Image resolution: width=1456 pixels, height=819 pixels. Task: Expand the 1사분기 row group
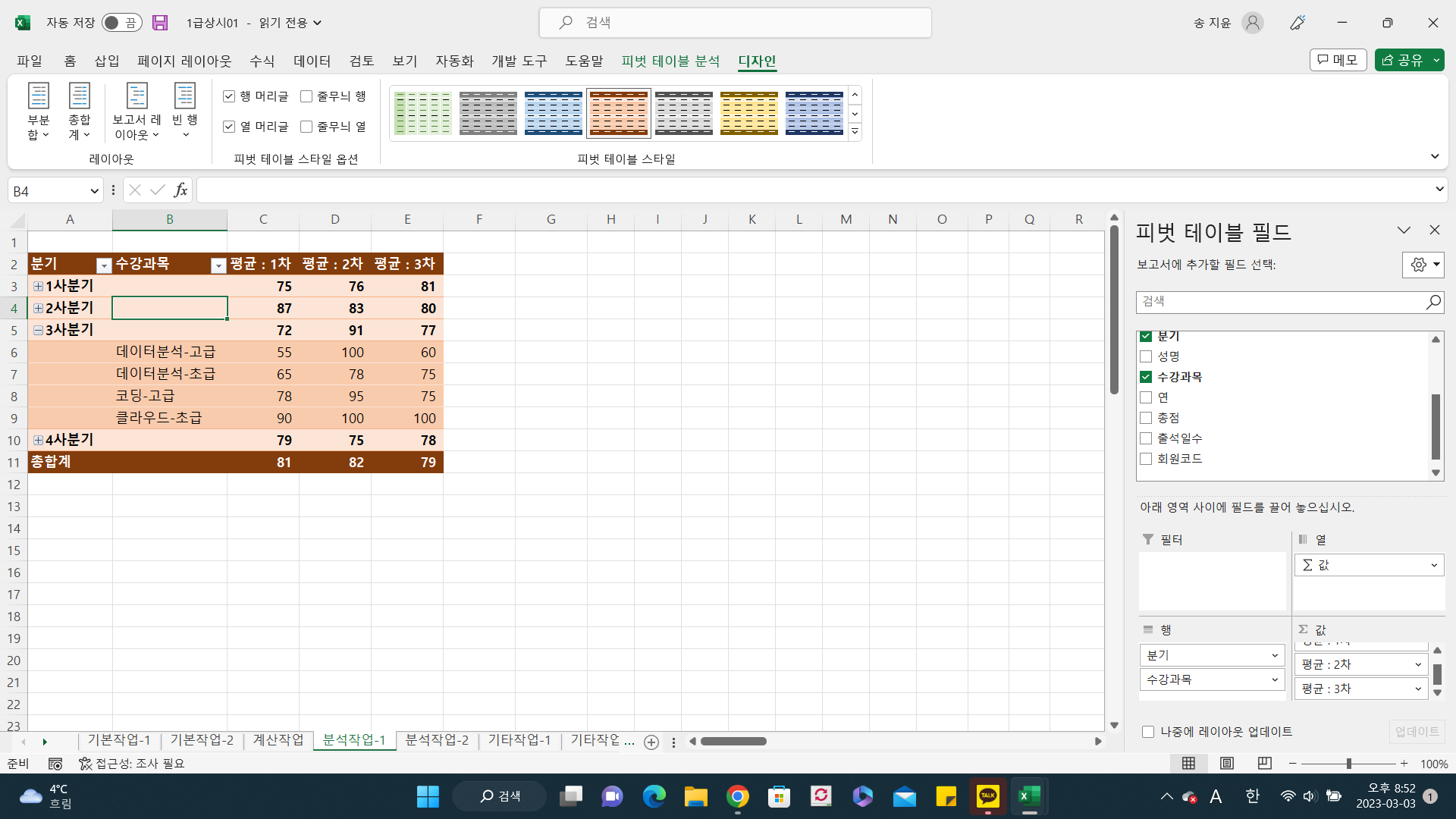pyautogui.click(x=38, y=287)
